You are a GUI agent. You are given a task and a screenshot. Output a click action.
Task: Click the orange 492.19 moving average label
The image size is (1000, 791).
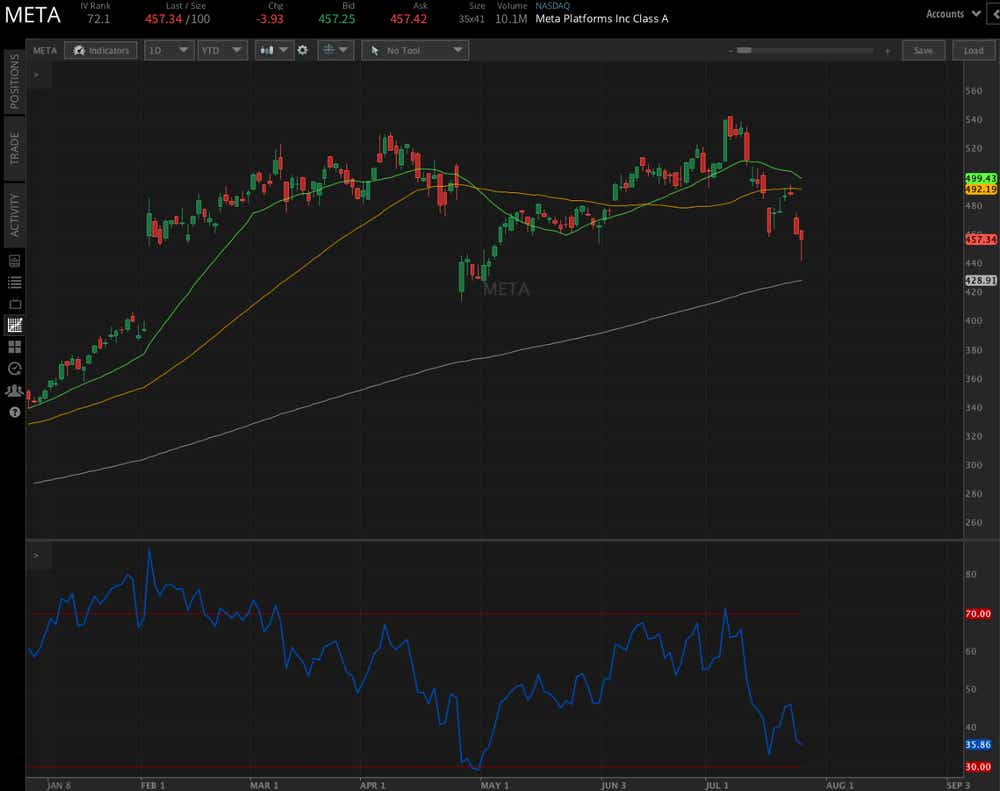pyautogui.click(x=980, y=189)
